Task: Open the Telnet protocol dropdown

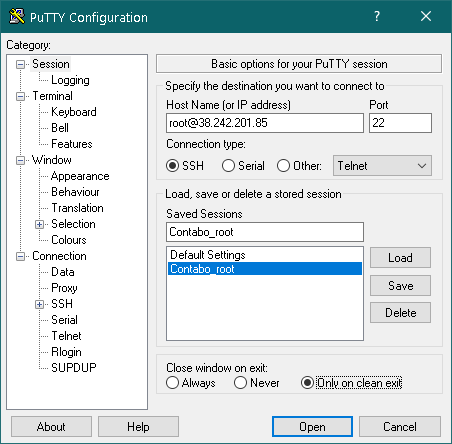Action: point(382,166)
